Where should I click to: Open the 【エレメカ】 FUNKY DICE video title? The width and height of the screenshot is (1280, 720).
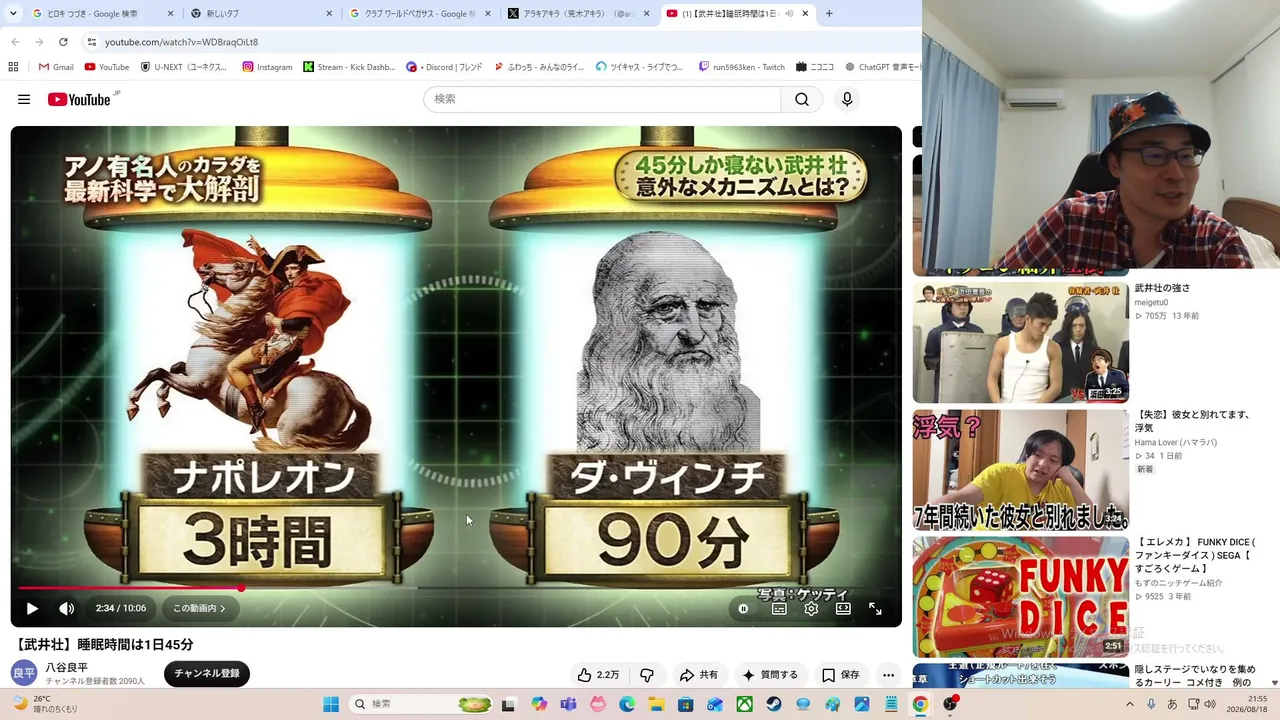1195,555
